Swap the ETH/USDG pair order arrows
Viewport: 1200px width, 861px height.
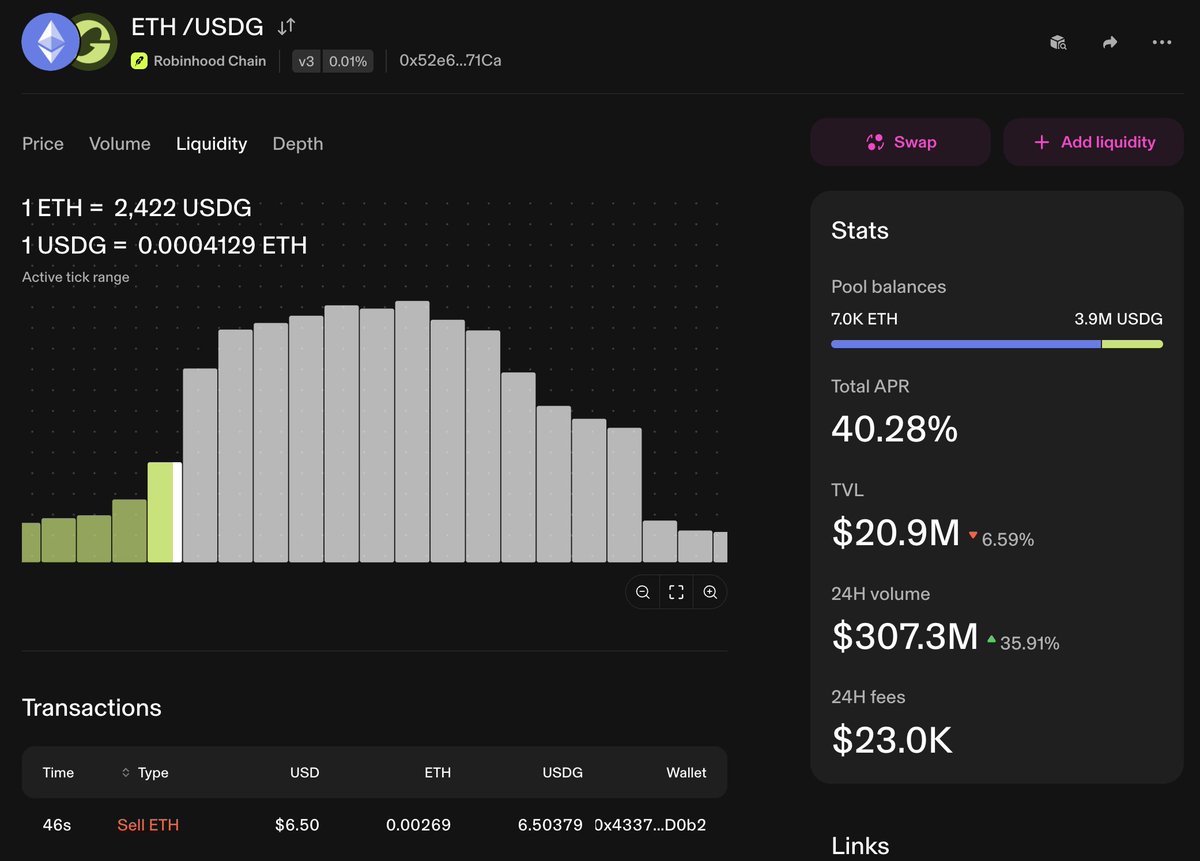click(x=286, y=27)
